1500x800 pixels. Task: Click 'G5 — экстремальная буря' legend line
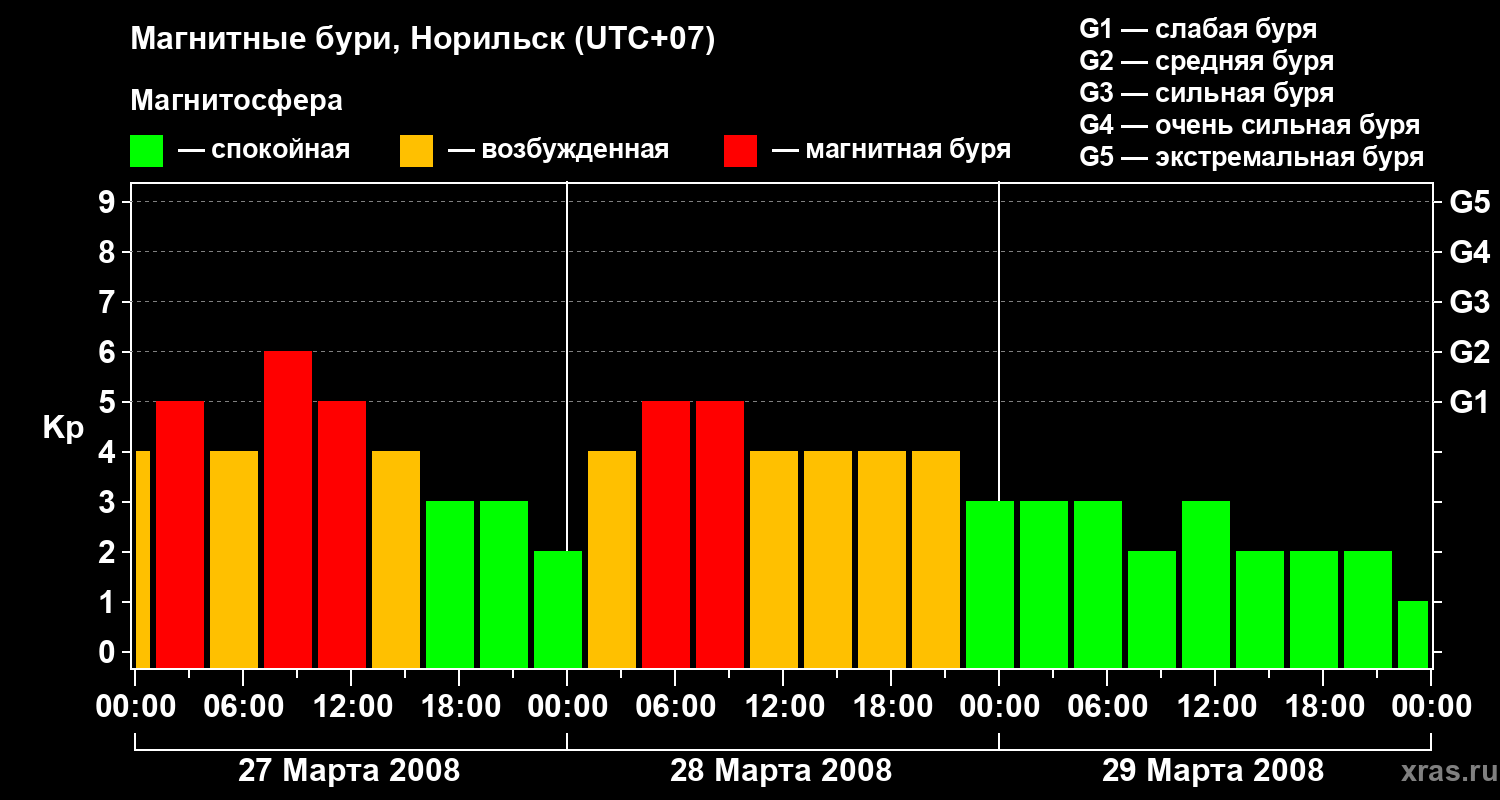tap(1251, 157)
